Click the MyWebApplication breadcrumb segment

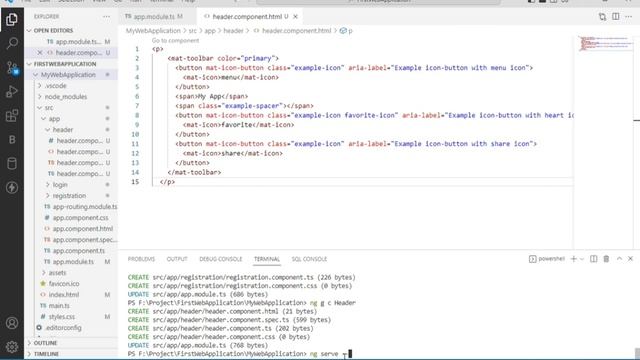[153, 31]
